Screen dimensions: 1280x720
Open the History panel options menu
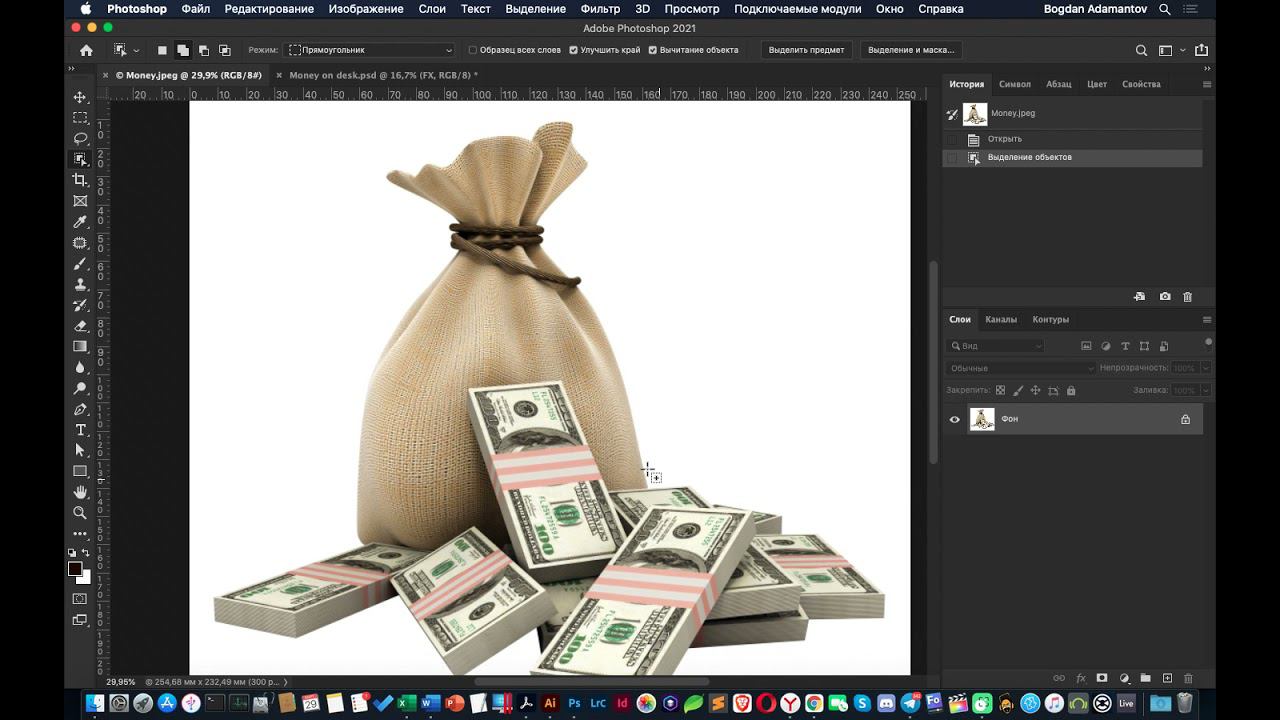(1207, 84)
